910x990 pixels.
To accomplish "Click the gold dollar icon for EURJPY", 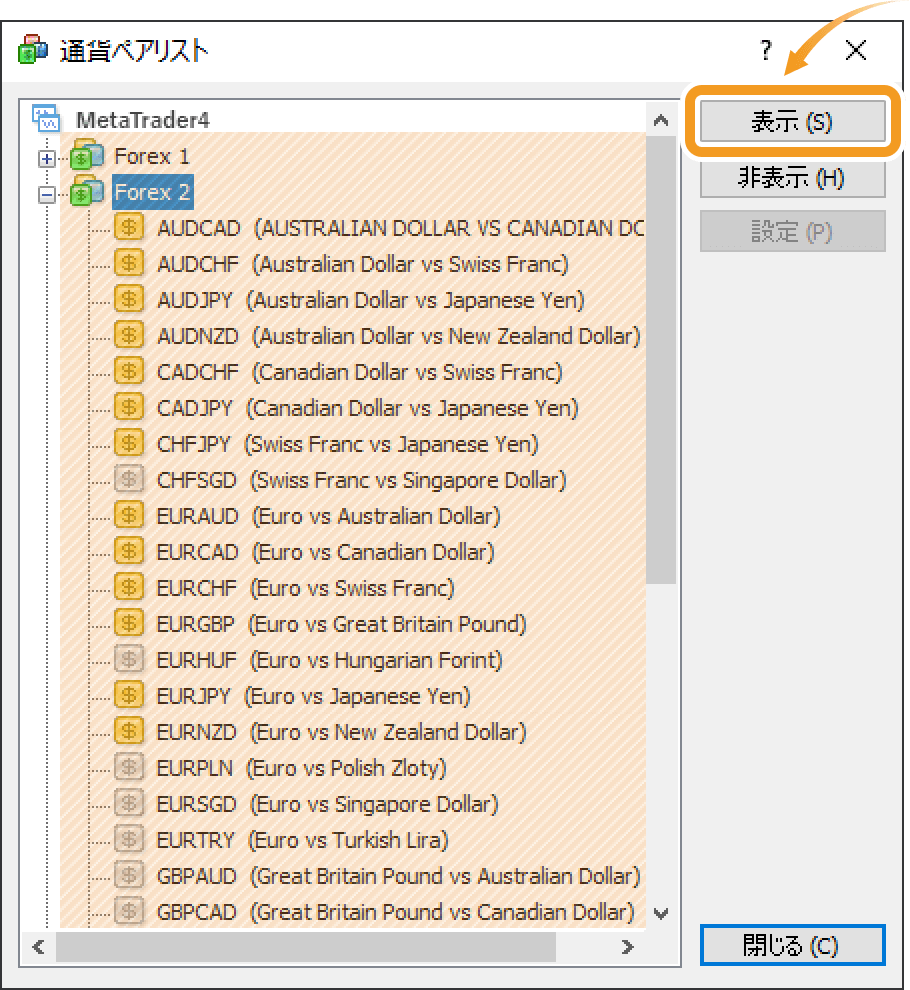I will coord(129,695).
